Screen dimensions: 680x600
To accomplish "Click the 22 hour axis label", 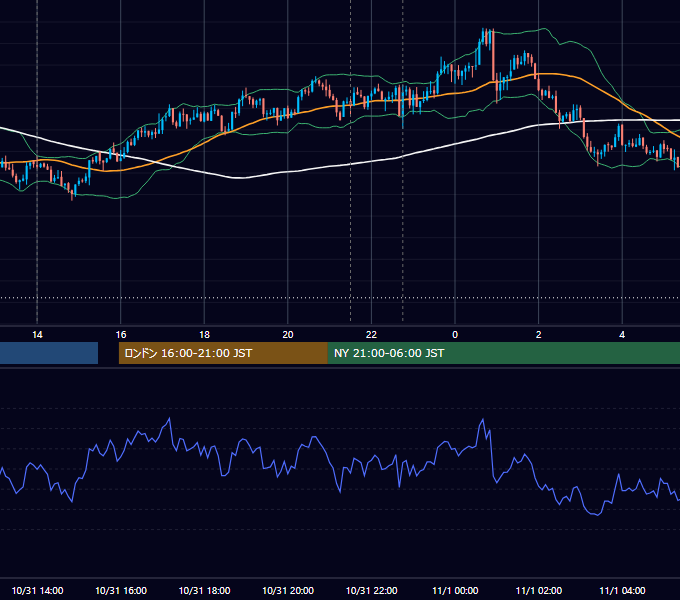I will [371, 334].
